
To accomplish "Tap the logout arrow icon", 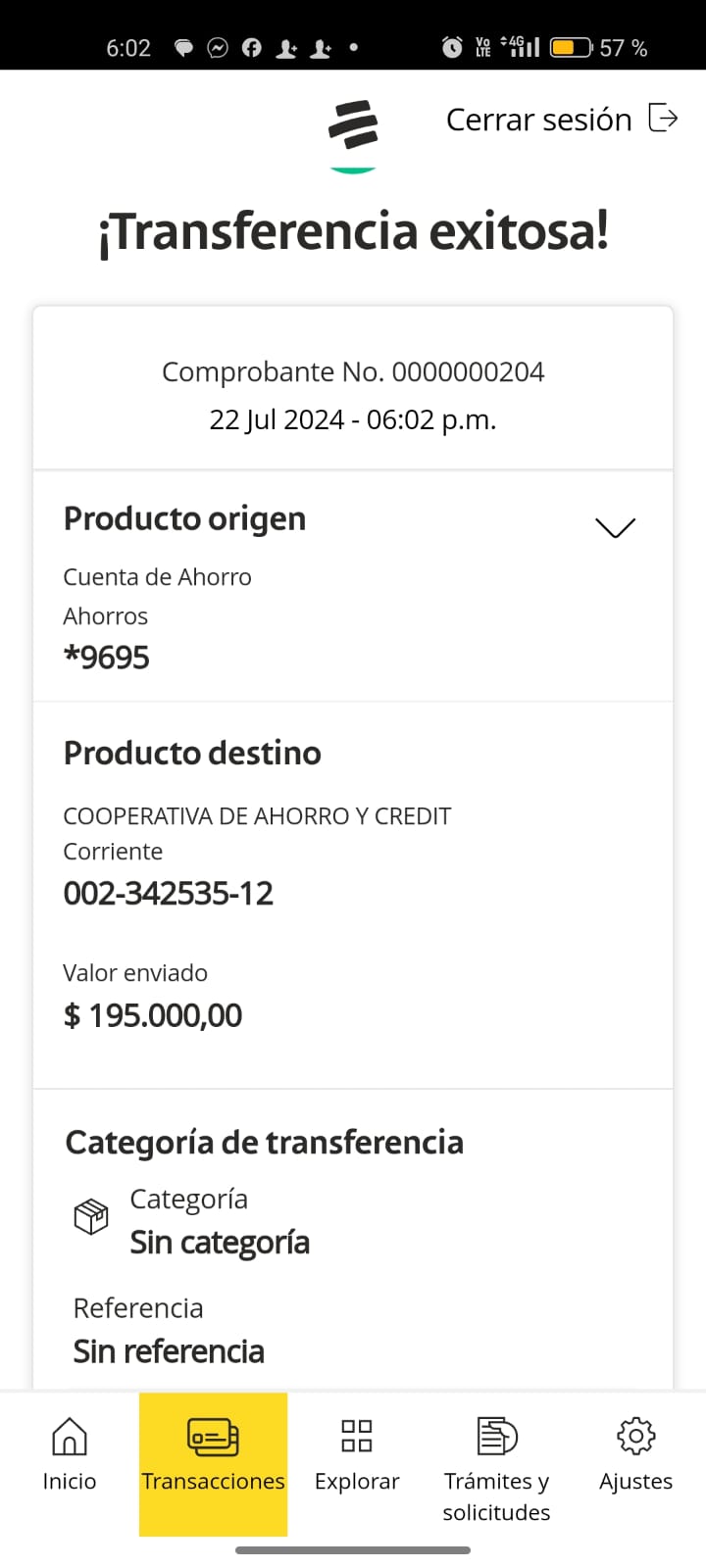I will coord(664,119).
